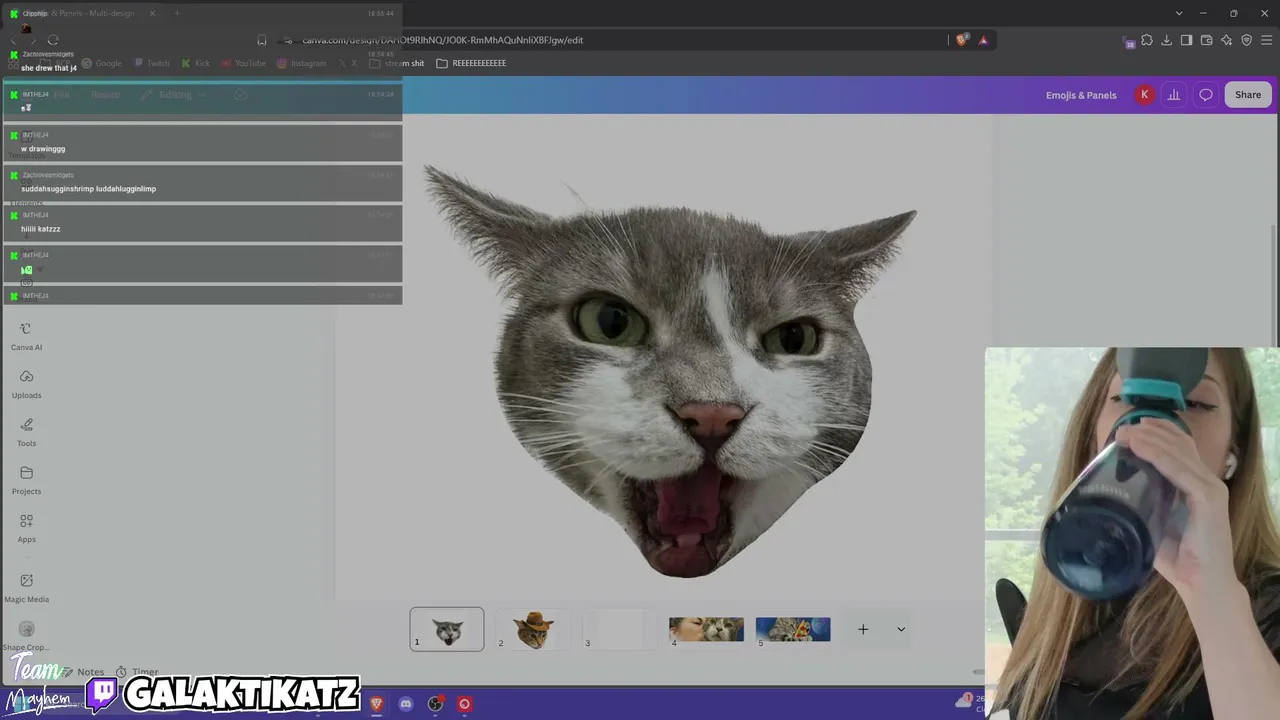Click the Brave Rewards triangle icon
Screen dimensions: 1280x720
tap(983, 40)
